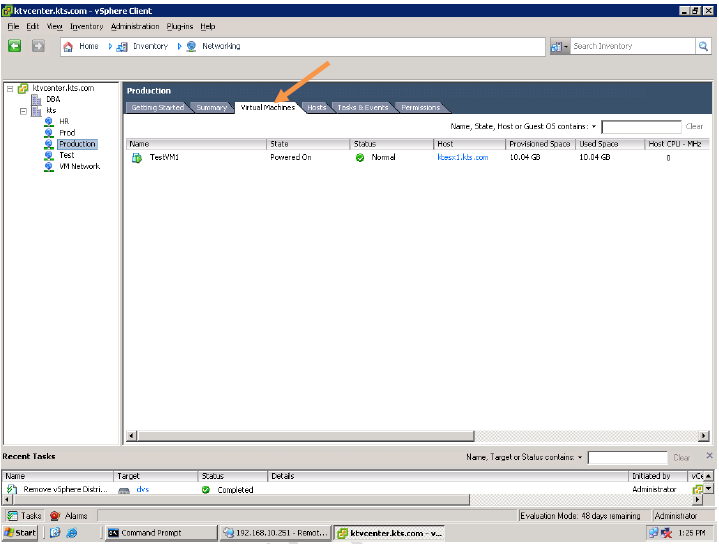719x544 pixels.
Task: Open the Inventory menu
Action: (x=87, y=27)
